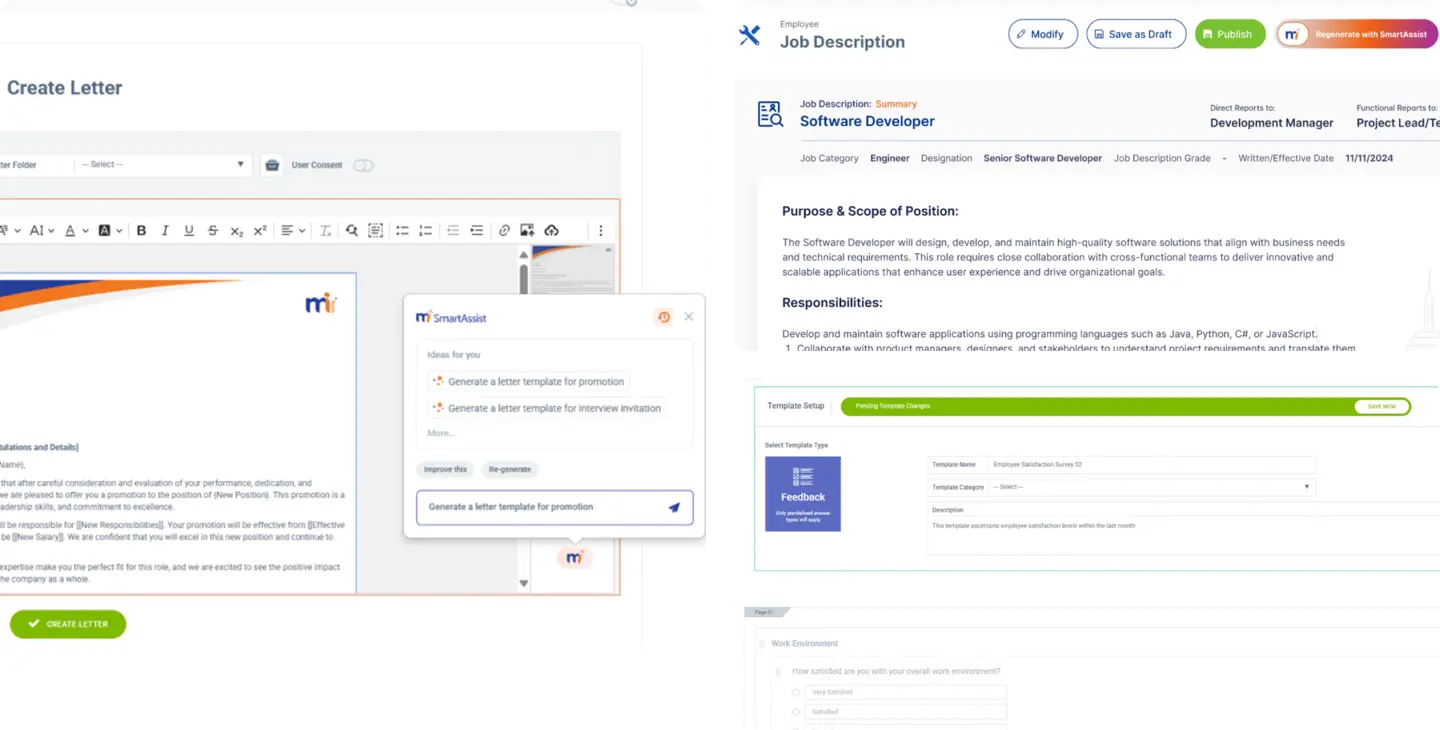Open the Template Category dropdown
The image size is (1440, 730).
1151,487
